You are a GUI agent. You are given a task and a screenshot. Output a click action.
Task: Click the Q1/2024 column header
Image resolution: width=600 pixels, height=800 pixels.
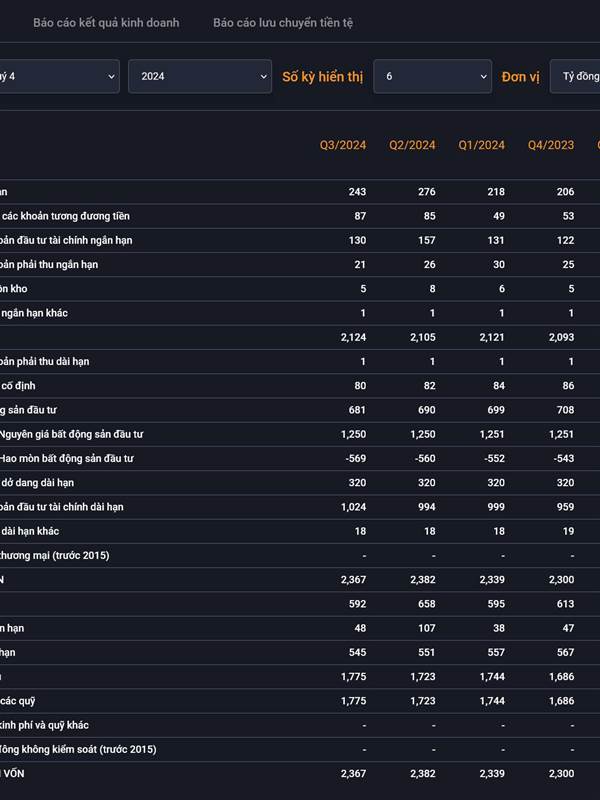(x=482, y=145)
